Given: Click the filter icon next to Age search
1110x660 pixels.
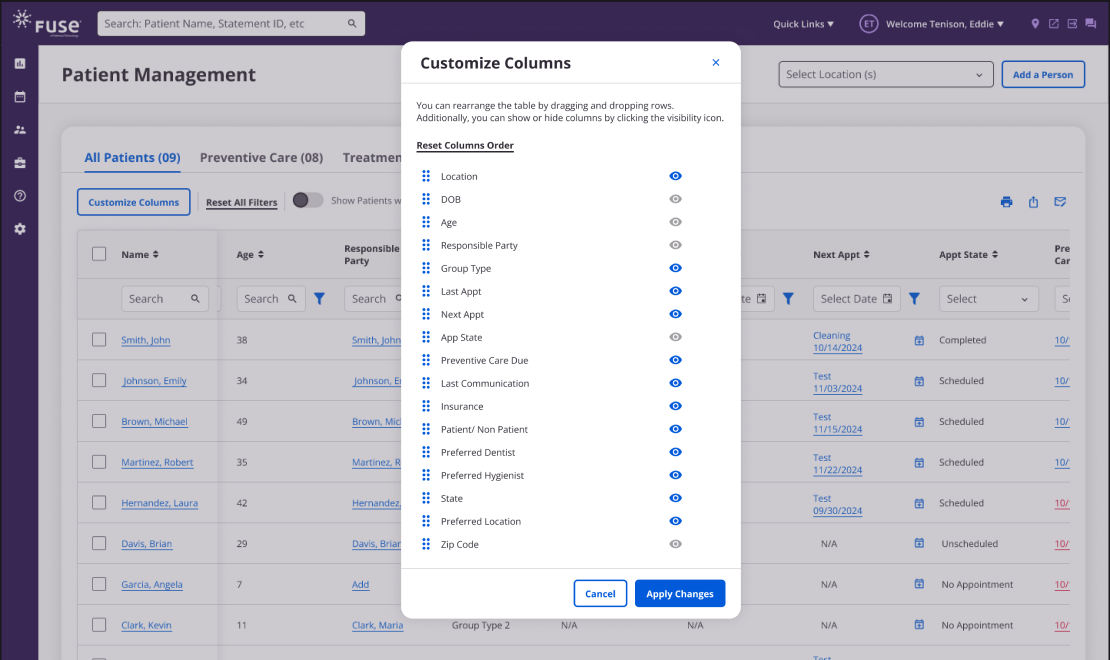Looking at the screenshot, I should 319,298.
